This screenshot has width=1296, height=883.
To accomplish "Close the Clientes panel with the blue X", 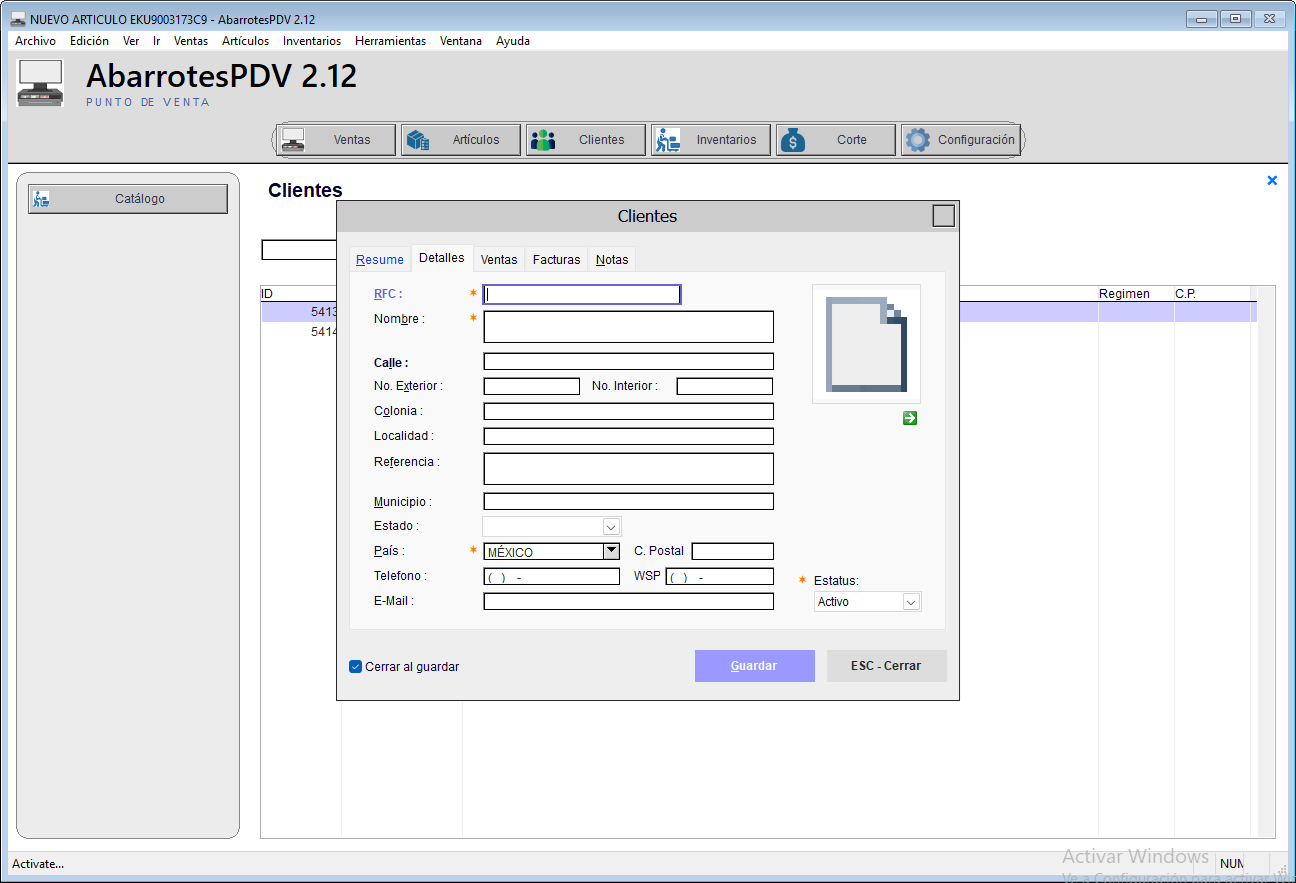I will 1272,181.
